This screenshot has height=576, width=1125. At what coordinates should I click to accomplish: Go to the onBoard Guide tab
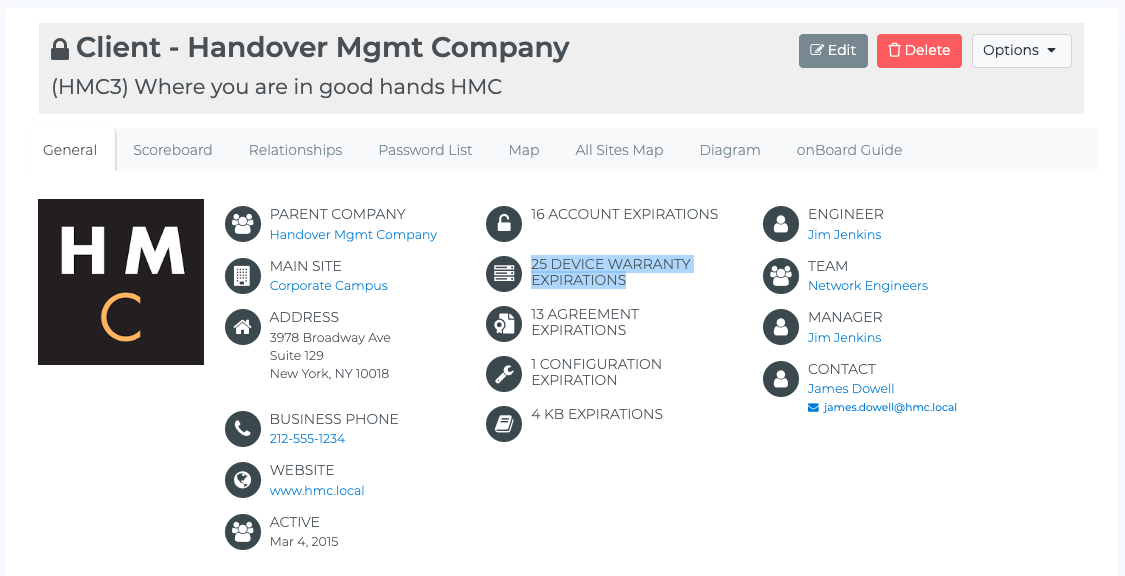click(x=849, y=150)
